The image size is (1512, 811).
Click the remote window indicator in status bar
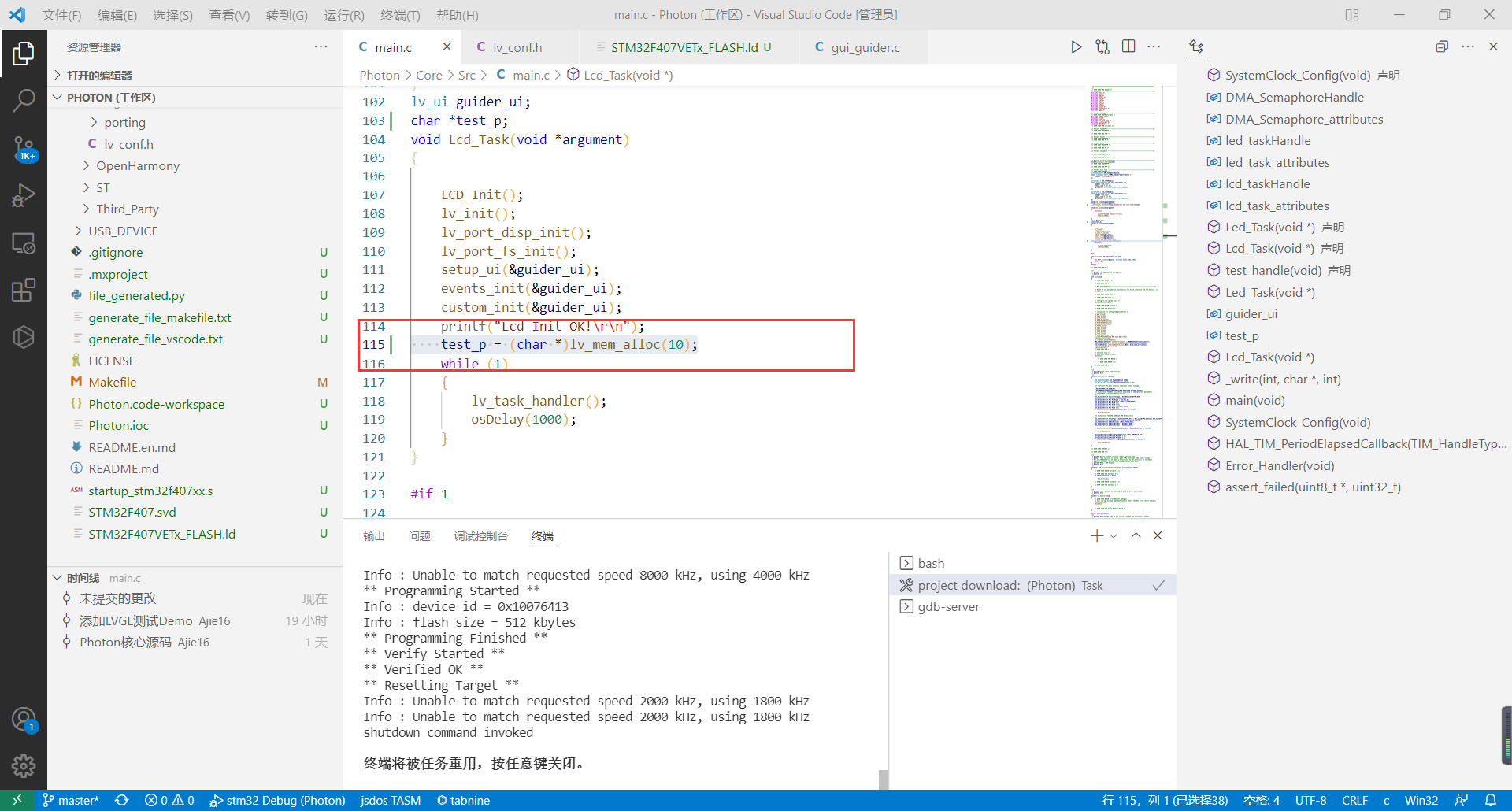[17, 800]
